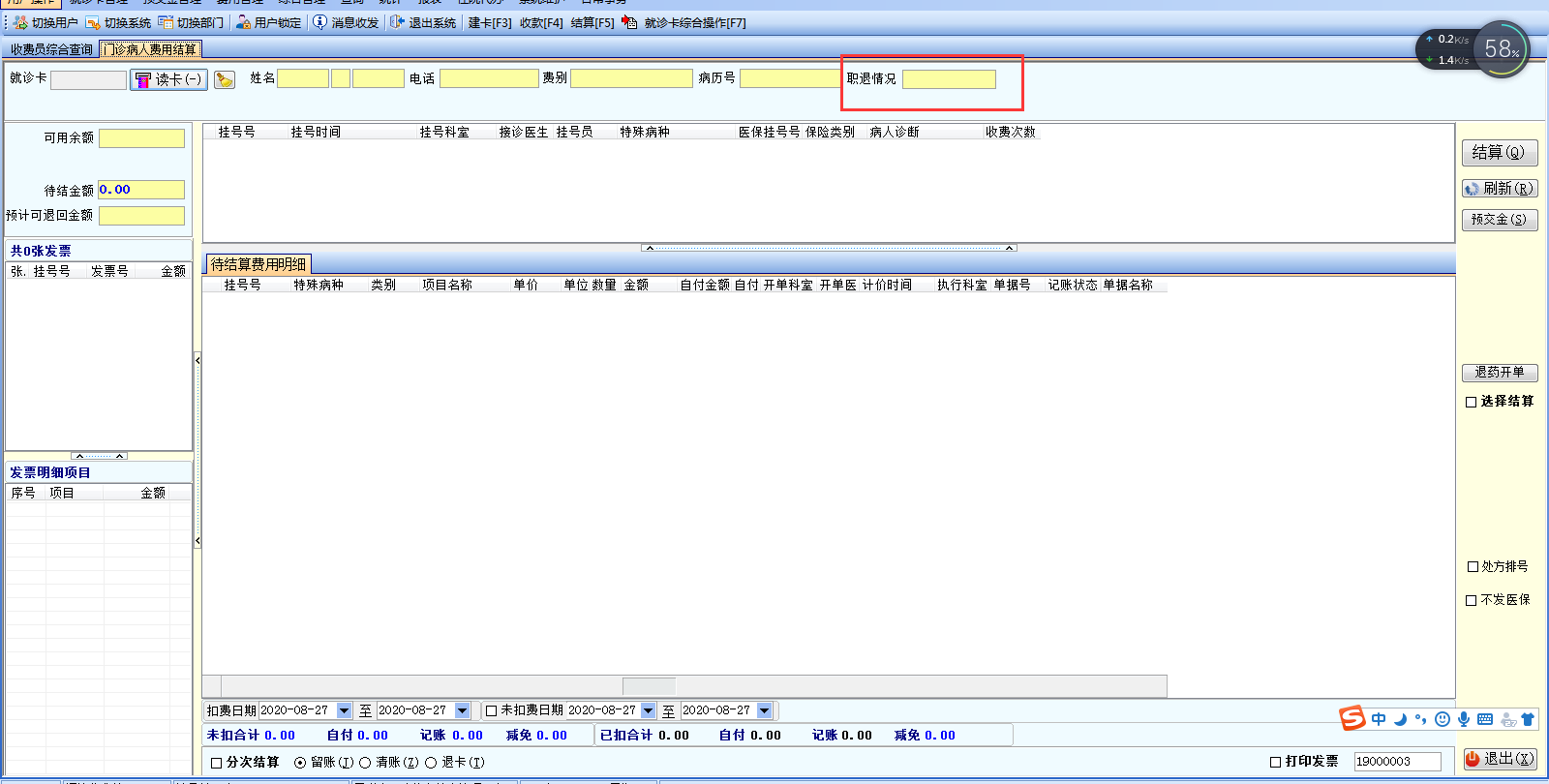This screenshot has width=1549, height=784.
Task: Check the 选择结算 checkbox
Action: click(1472, 402)
